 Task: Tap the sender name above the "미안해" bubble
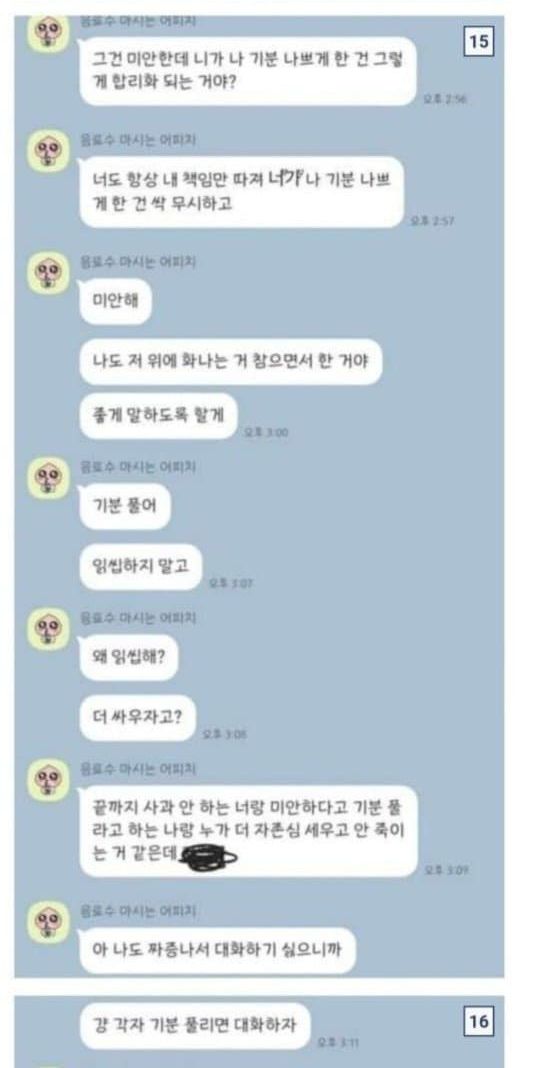coord(138,262)
